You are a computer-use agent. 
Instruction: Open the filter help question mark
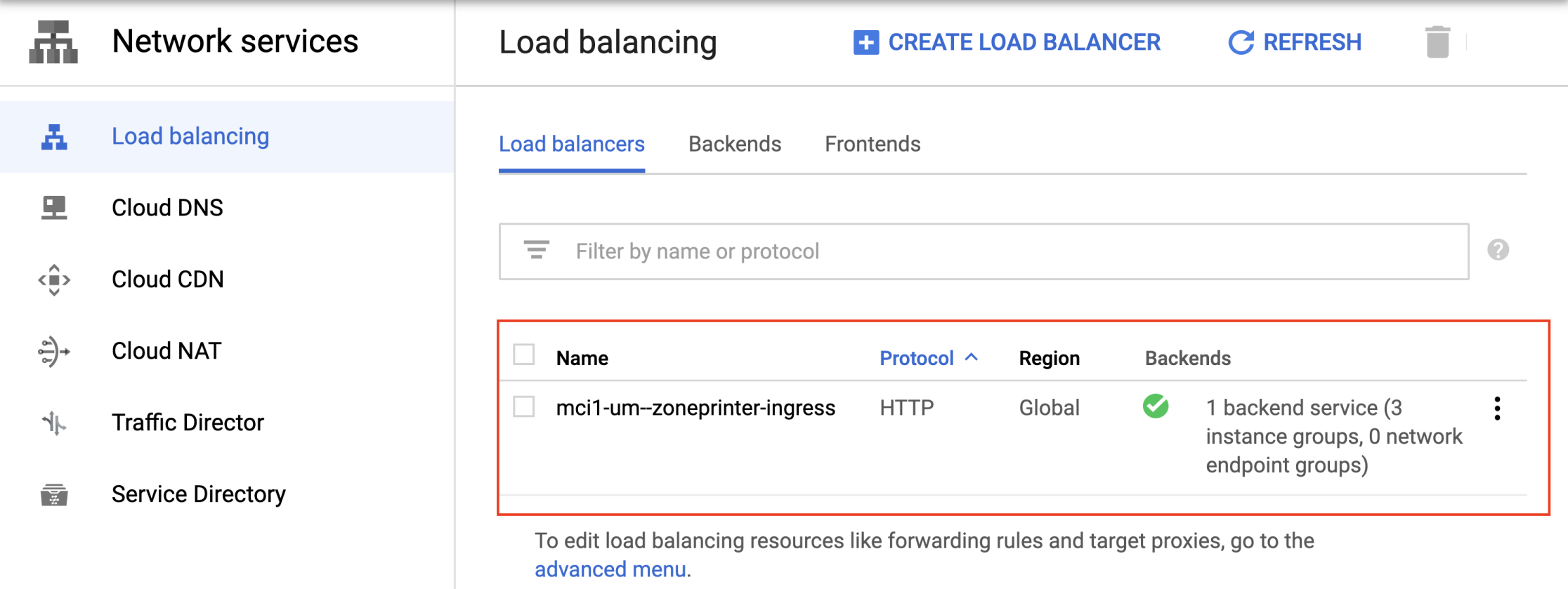tap(1498, 250)
